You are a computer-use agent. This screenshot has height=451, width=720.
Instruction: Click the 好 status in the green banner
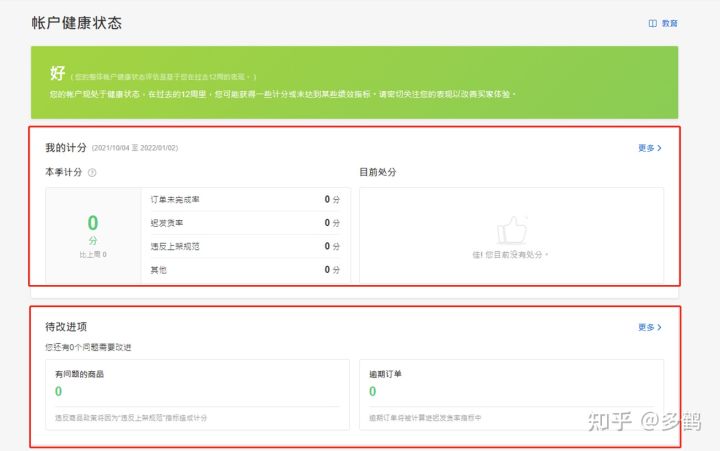[x=57, y=73]
